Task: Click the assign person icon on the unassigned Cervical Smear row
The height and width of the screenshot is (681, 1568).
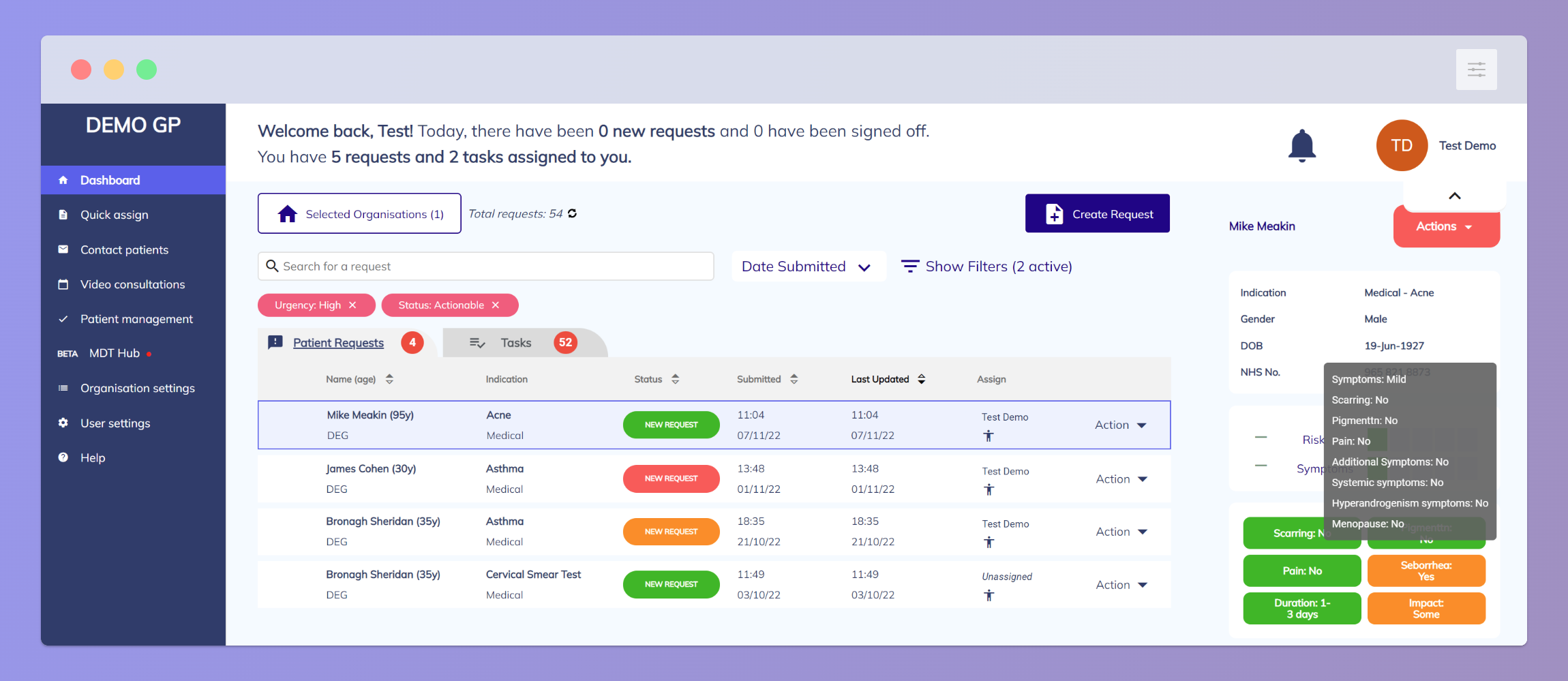Action: [x=989, y=595]
